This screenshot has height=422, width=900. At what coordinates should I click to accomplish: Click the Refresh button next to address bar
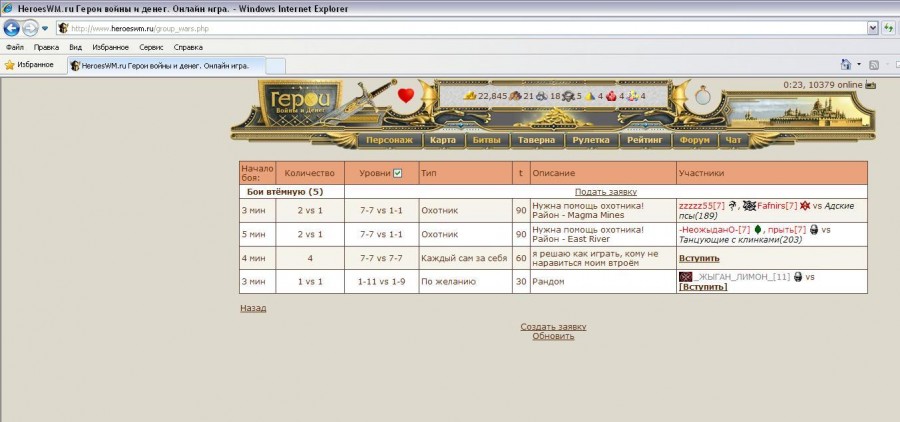coord(889,28)
